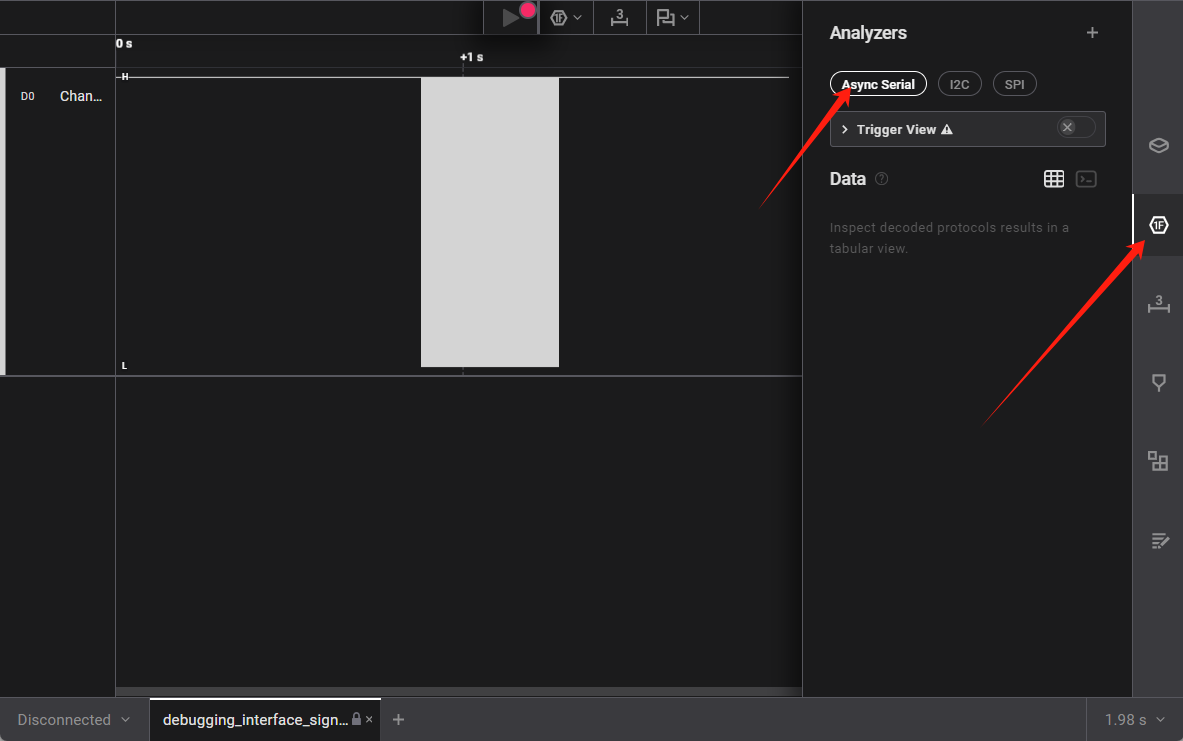Click the measurement icon in top toolbar
This screenshot has width=1183, height=741.
[620, 18]
